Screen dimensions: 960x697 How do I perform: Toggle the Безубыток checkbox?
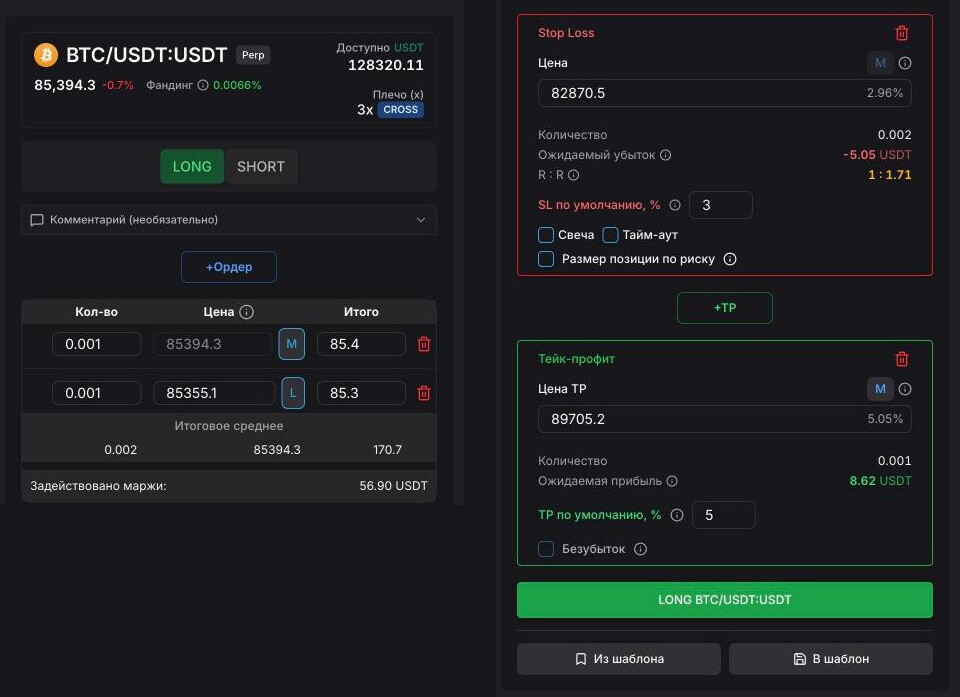pyautogui.click(x=546, y=549)
